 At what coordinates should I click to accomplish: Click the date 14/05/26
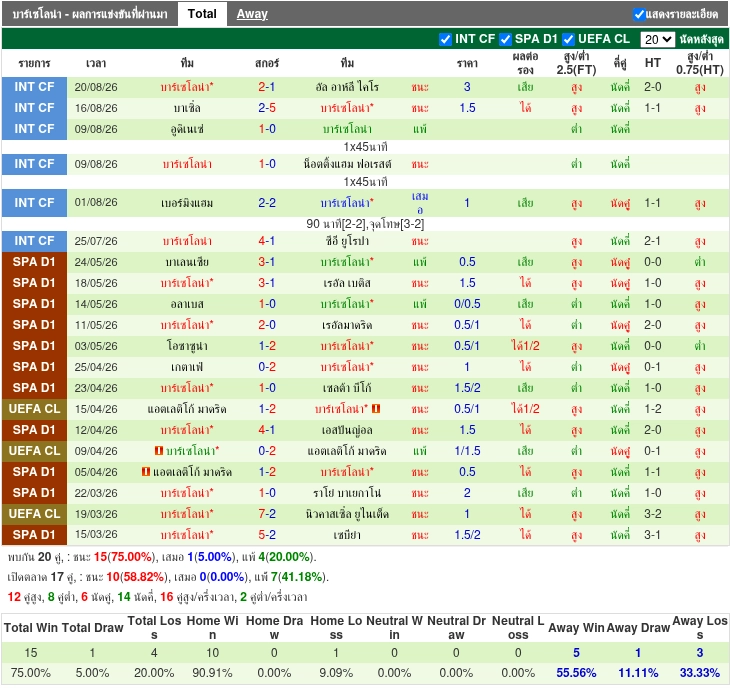96,304
